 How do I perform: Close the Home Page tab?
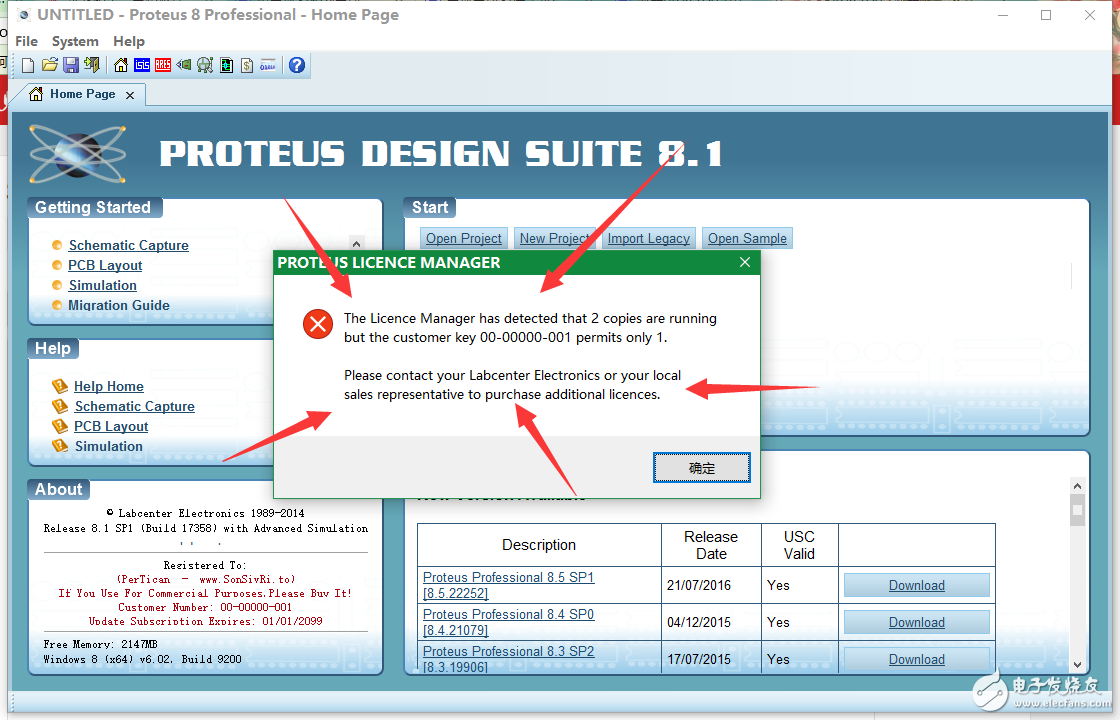click(130, 95)
